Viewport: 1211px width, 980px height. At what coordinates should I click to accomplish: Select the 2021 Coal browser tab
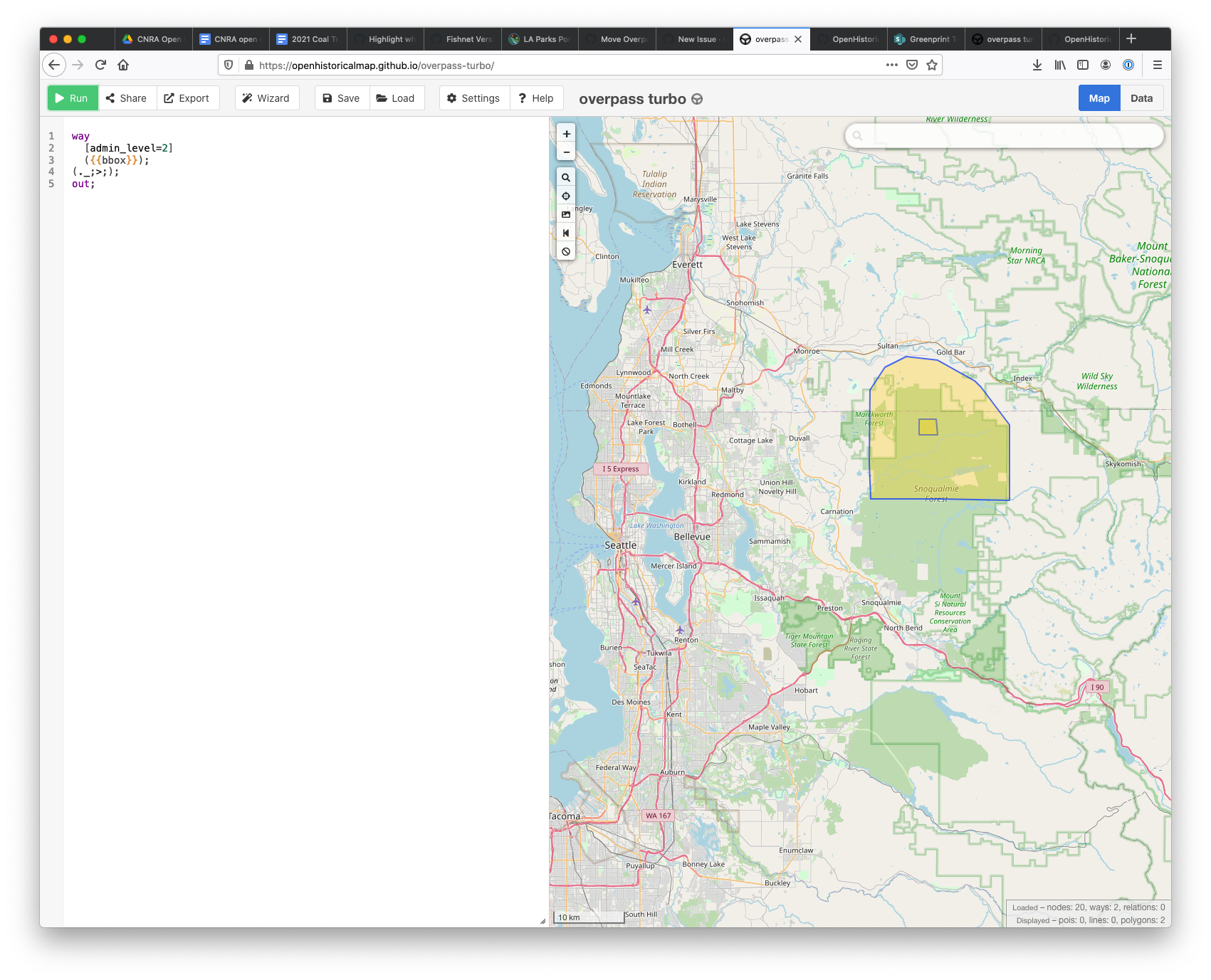click(x=308, y=39)
